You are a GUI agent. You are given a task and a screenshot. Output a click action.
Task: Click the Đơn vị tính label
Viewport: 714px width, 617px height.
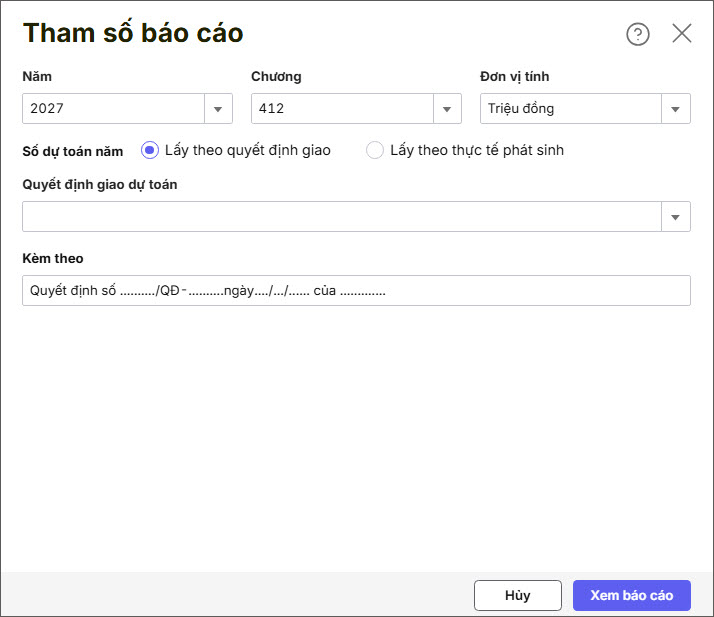coord(515,77)
